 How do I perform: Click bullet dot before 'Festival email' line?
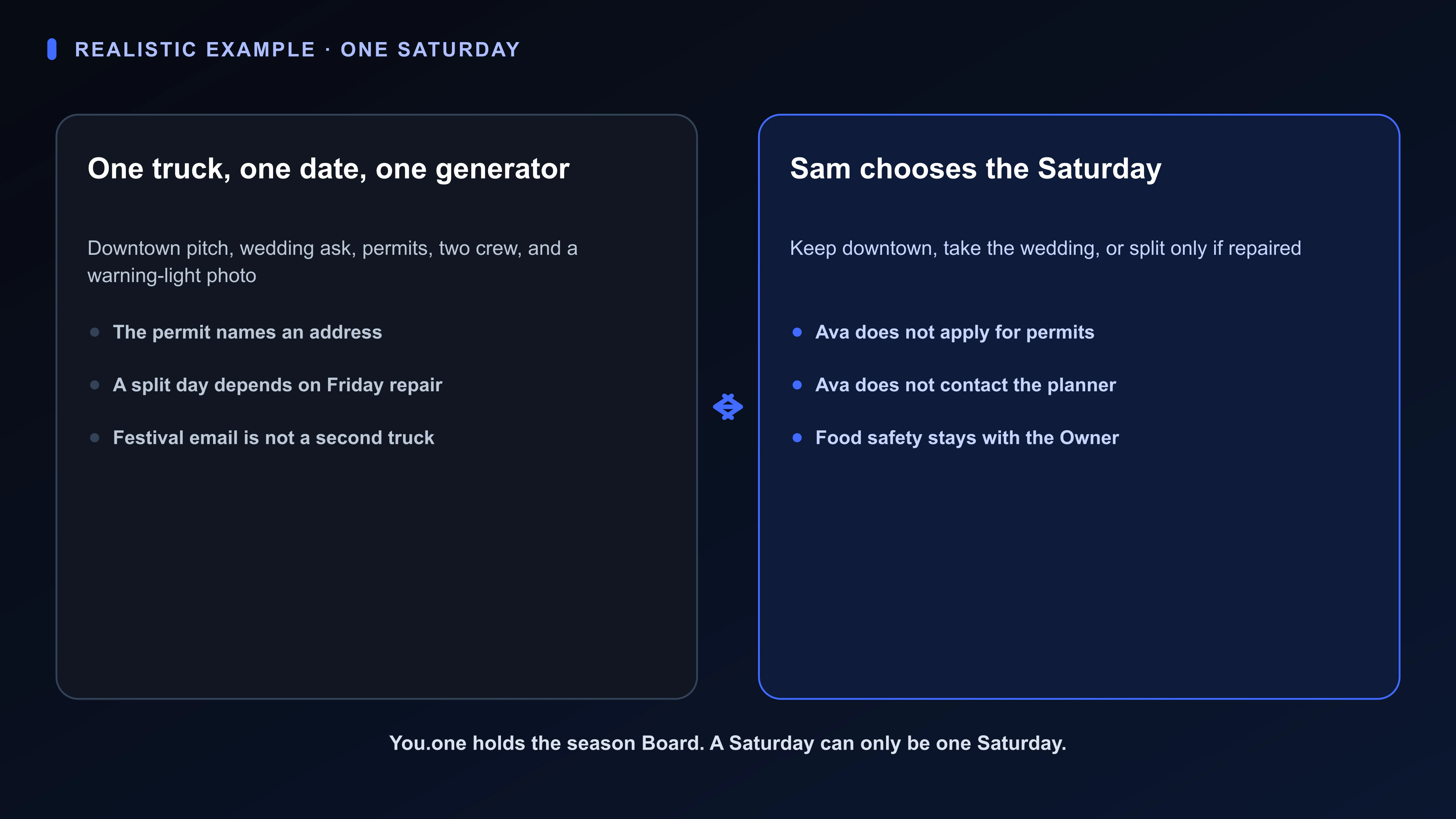[x=95, y=438]
